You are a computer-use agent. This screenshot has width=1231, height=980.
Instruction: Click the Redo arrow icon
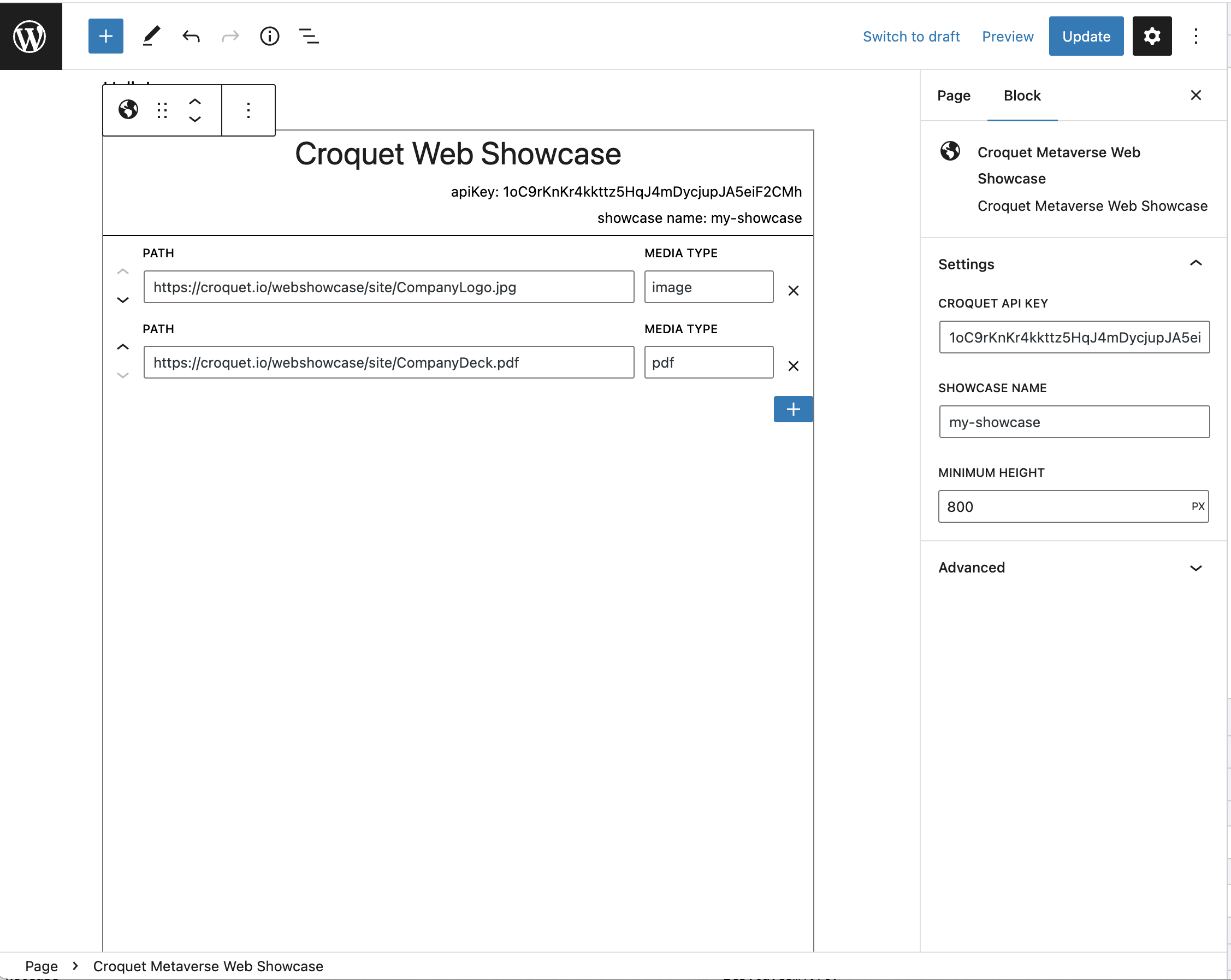[x=230, y=37]
